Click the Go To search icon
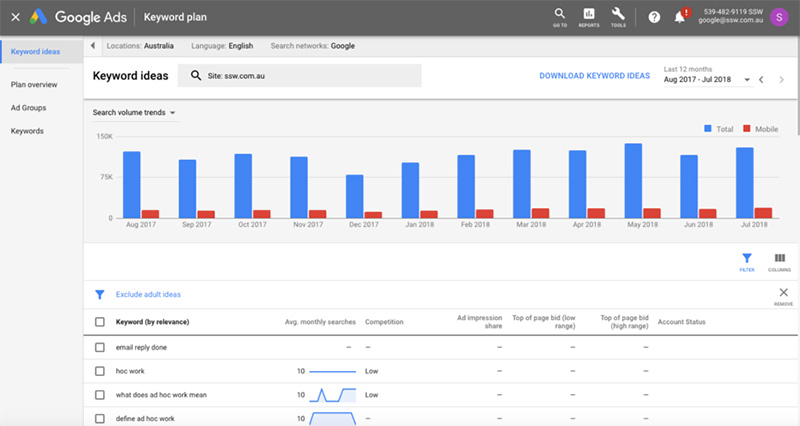Viewport: 800px width, 426px height. [560, 15]
